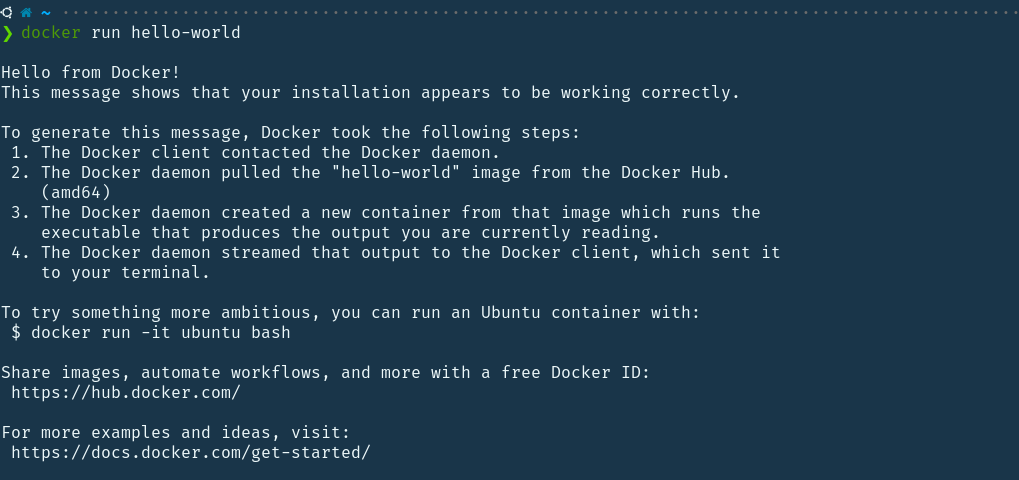
Task: Click the "Share images, automate workflows" line
Action: (x=325, y=372)
